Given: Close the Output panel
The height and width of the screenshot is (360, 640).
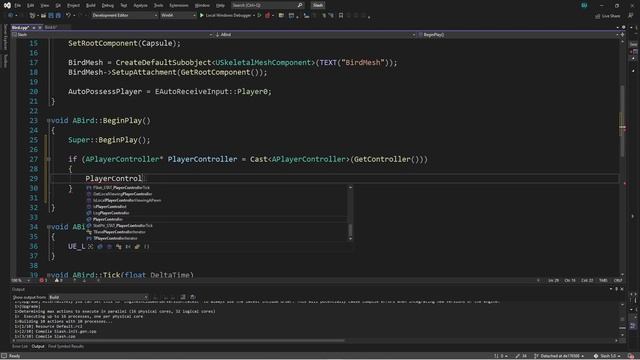Looking at the screenshot, I should pos(622,289).
